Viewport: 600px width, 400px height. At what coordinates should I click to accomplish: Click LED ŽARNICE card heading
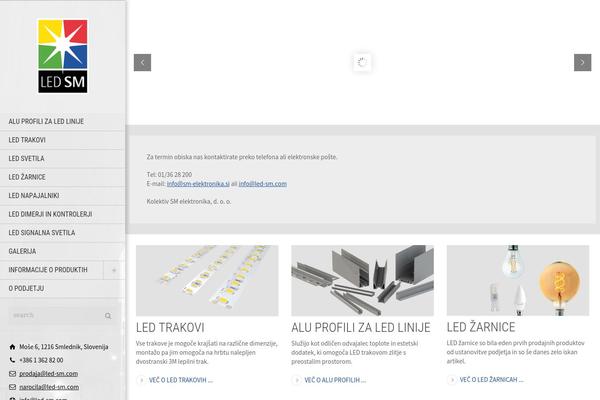coord(481,327)
